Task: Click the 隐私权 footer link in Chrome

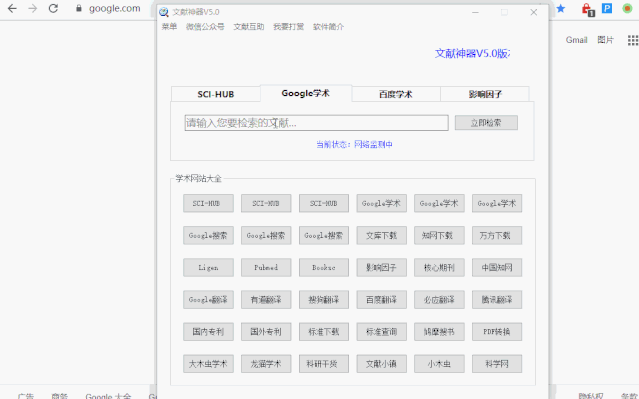Action: pos(591,396)
